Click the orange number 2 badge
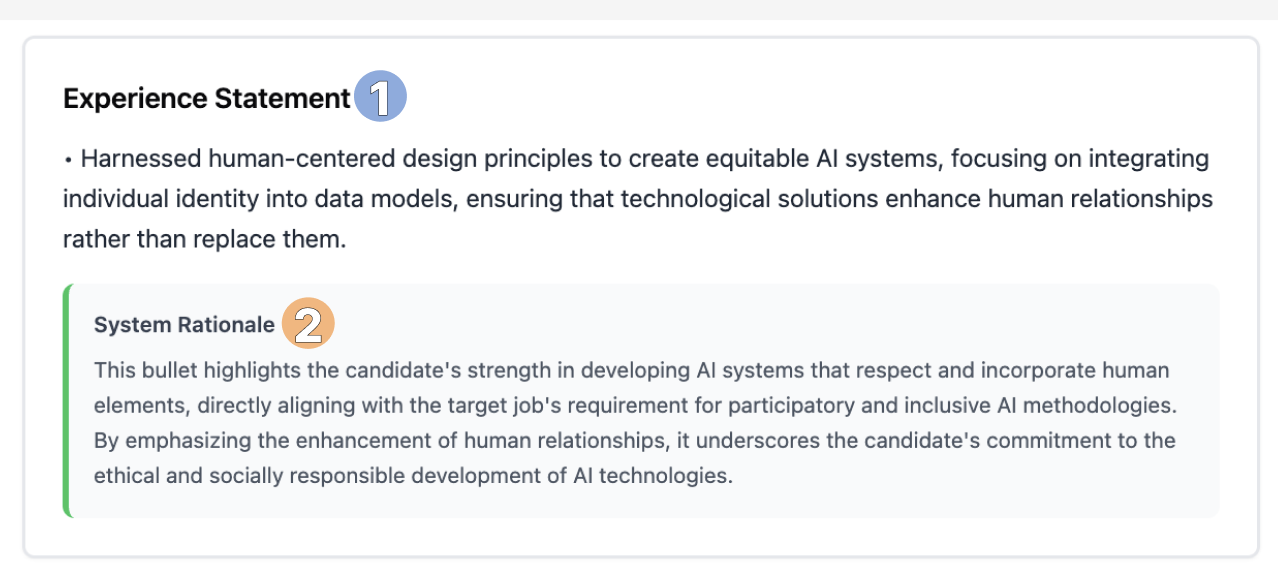 (307, 324)
